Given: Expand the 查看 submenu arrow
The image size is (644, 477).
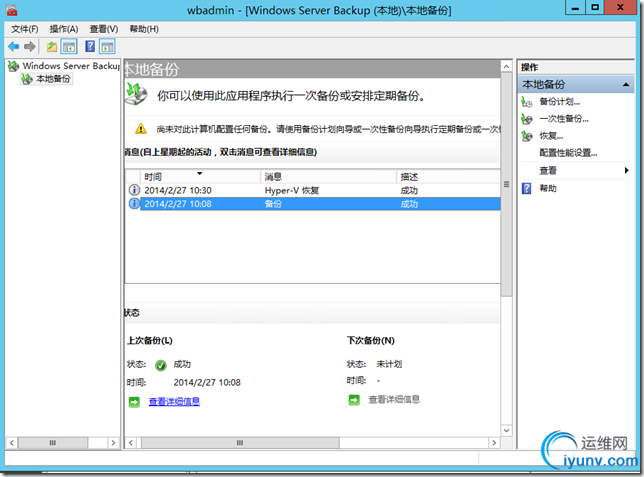Looking at the screenshot, I should click(x=626, y=171).
